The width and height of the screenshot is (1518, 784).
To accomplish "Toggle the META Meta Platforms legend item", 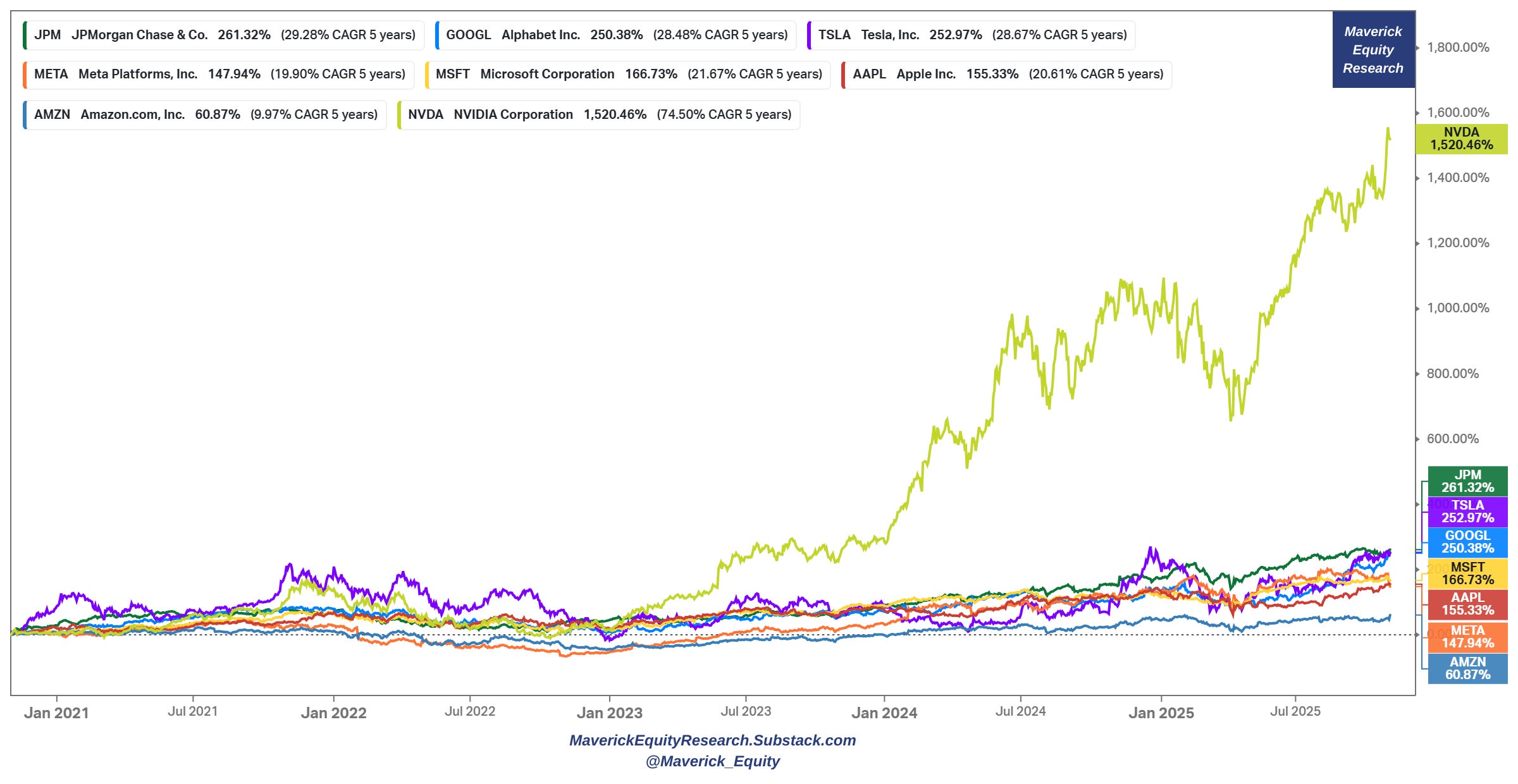I will pos(219,75).
